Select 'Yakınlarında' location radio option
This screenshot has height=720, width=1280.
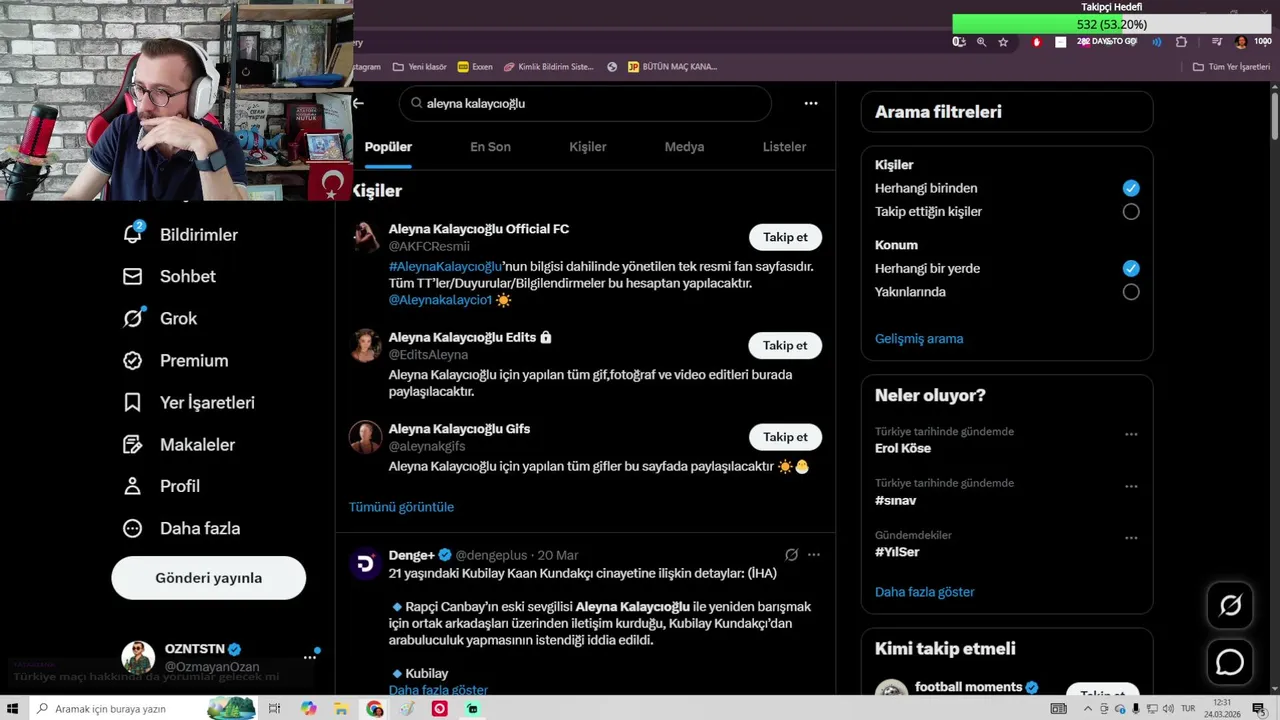1131,292
